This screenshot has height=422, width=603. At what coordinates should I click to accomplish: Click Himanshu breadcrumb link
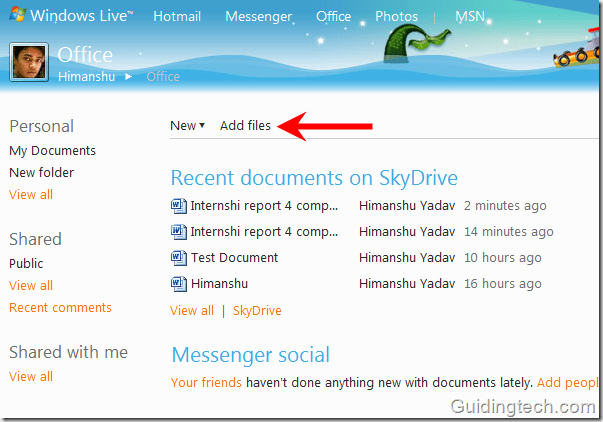point(87,77)
